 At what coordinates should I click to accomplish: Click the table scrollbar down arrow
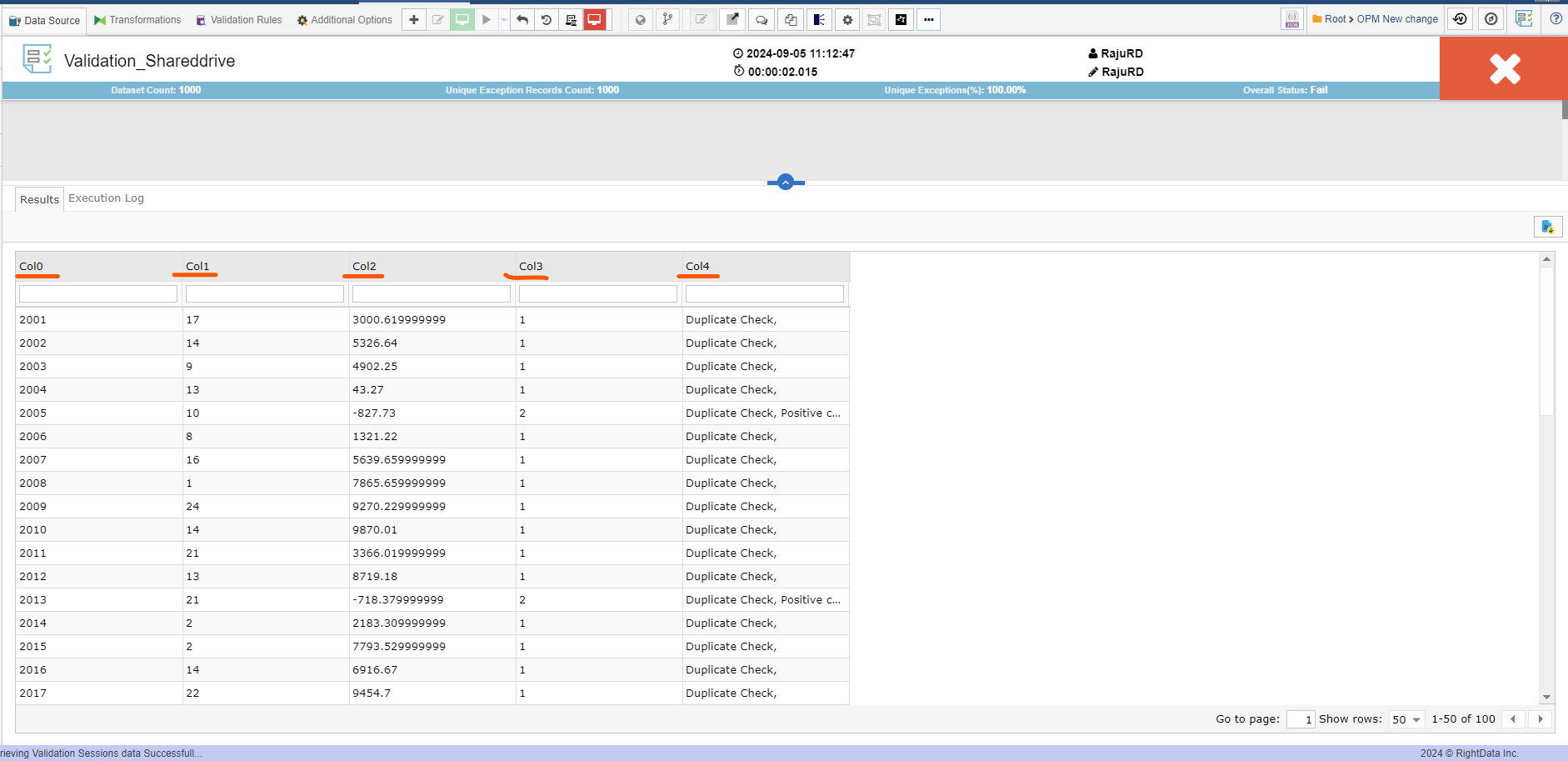[1546, 697]
